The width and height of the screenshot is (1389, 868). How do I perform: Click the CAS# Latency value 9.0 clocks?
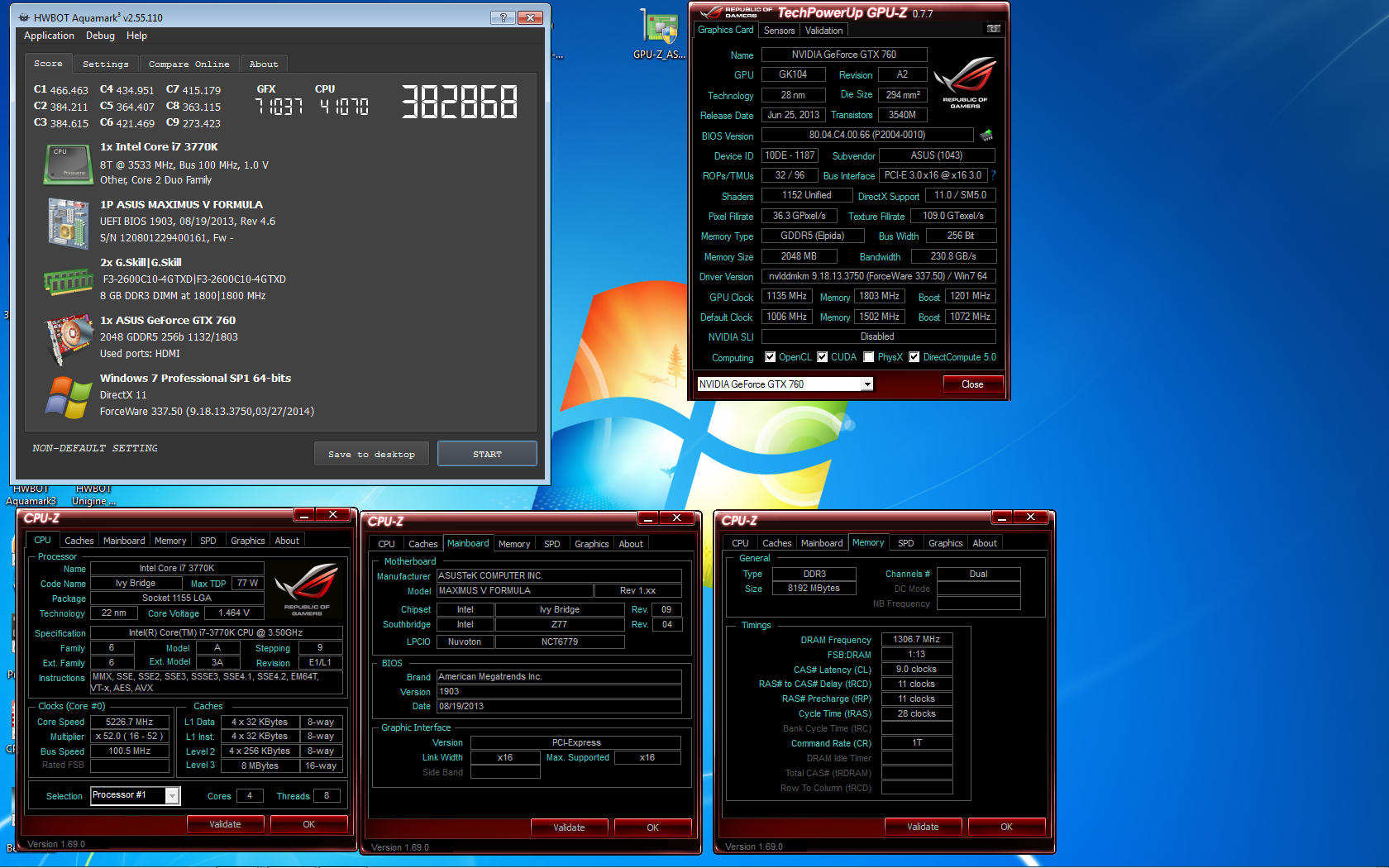coord(917,669)
